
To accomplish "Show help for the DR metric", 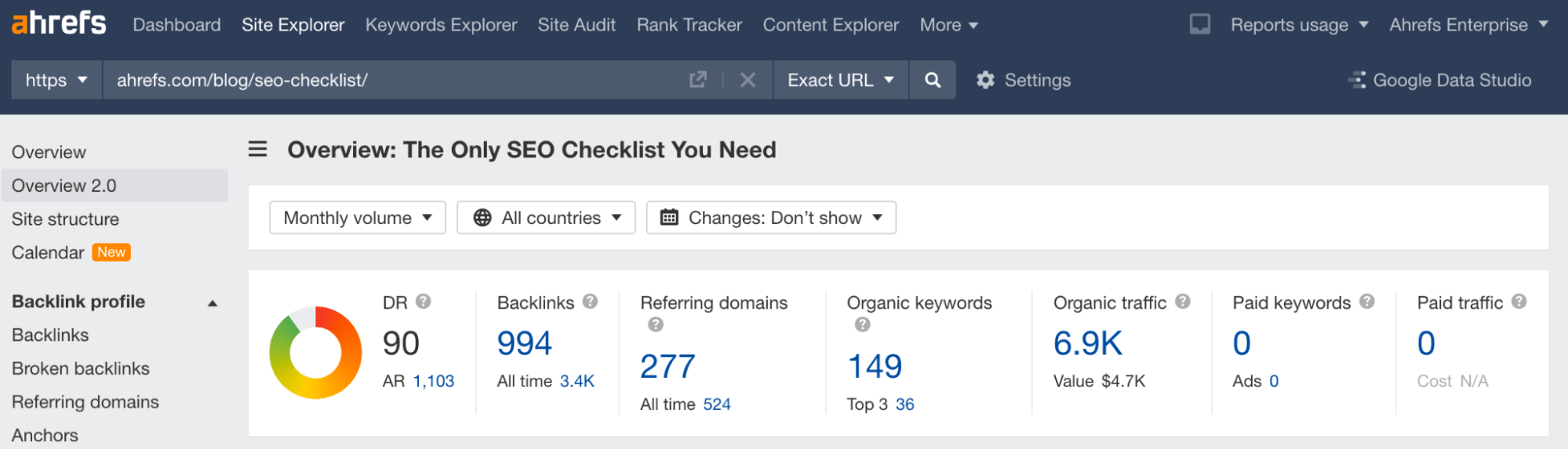I will pos(424,301).
